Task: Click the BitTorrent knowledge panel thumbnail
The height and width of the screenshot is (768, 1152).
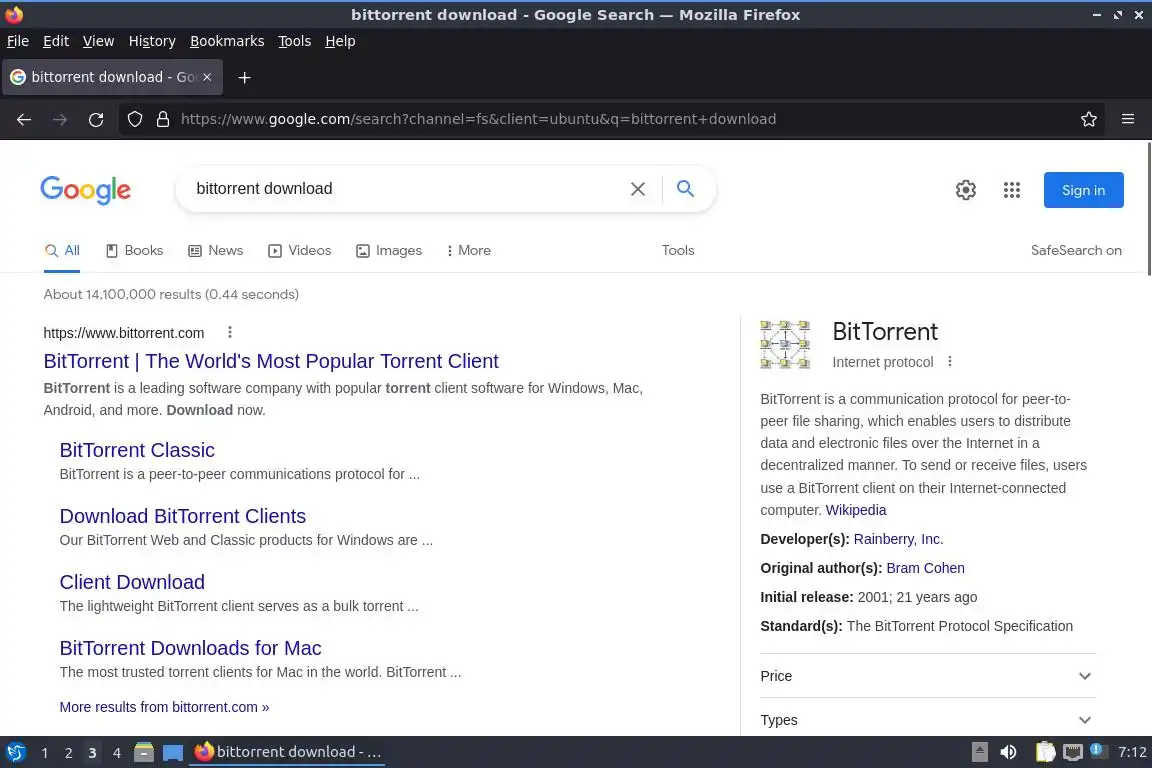Action: click(x=785, y=344)
